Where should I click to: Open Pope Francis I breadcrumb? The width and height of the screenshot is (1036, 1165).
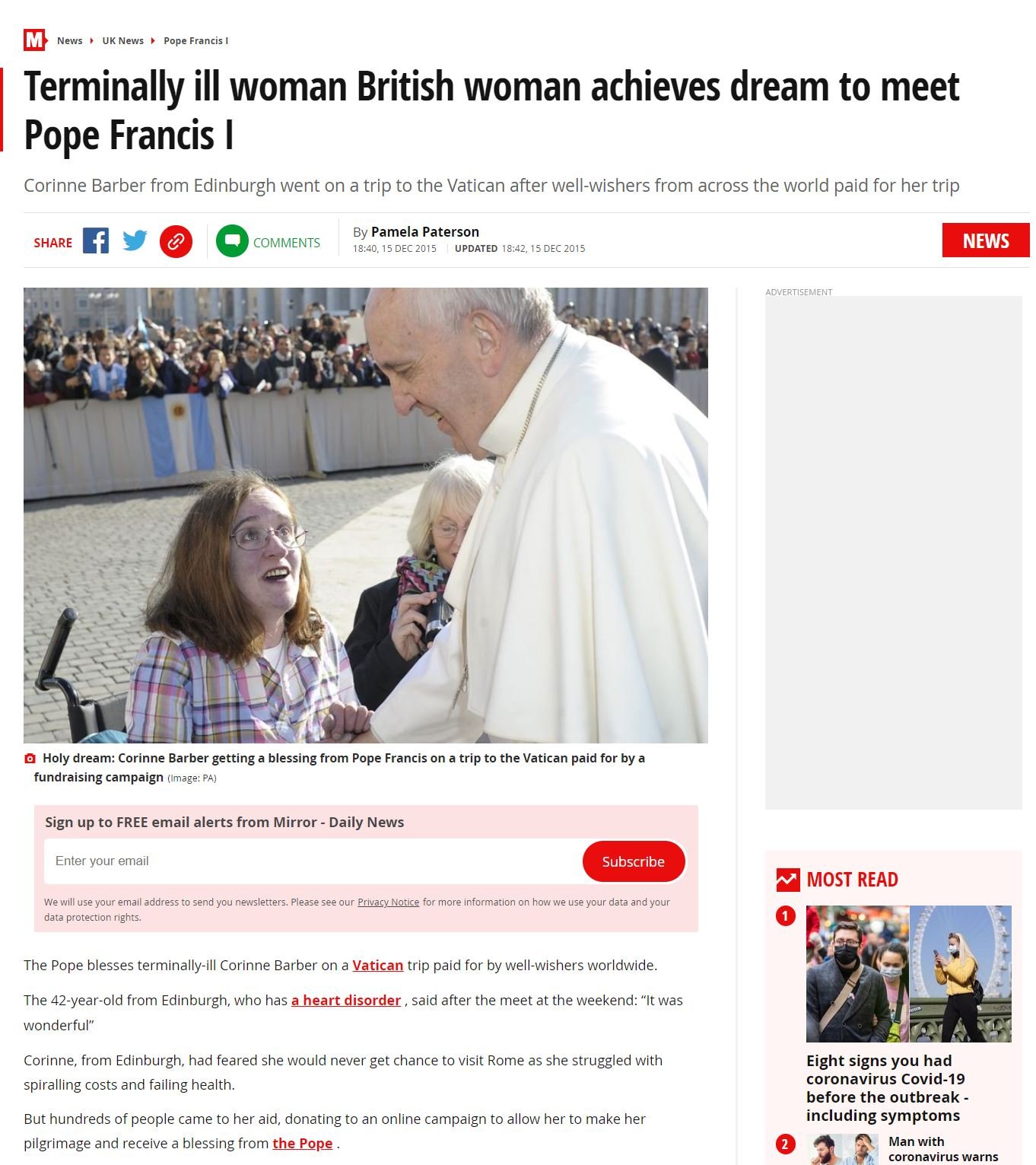[x=196, y=40]
